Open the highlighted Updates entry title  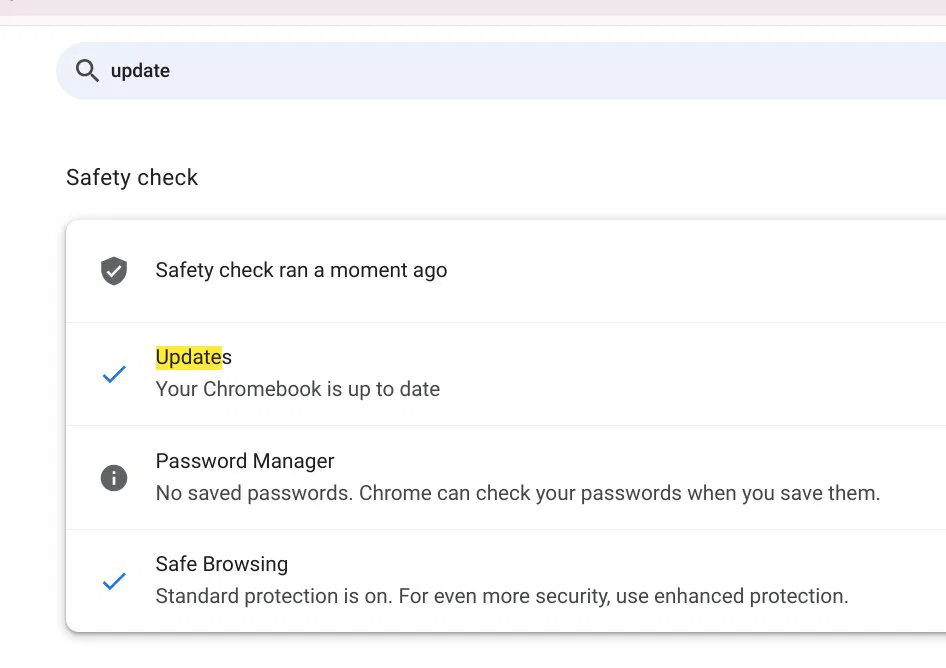[x=193, y=357]
